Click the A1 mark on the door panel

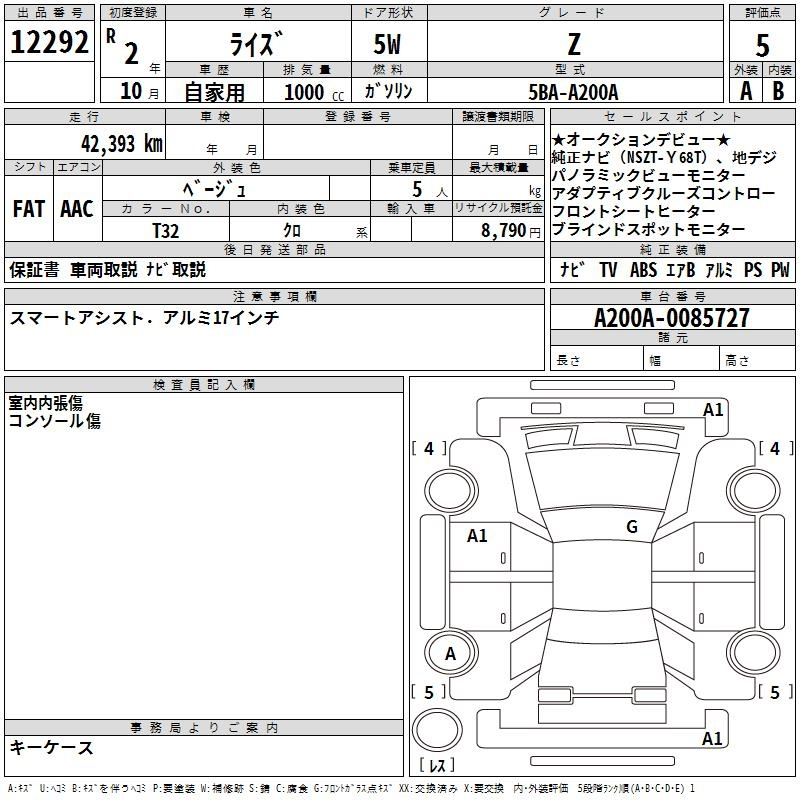[x=477, y=536]
